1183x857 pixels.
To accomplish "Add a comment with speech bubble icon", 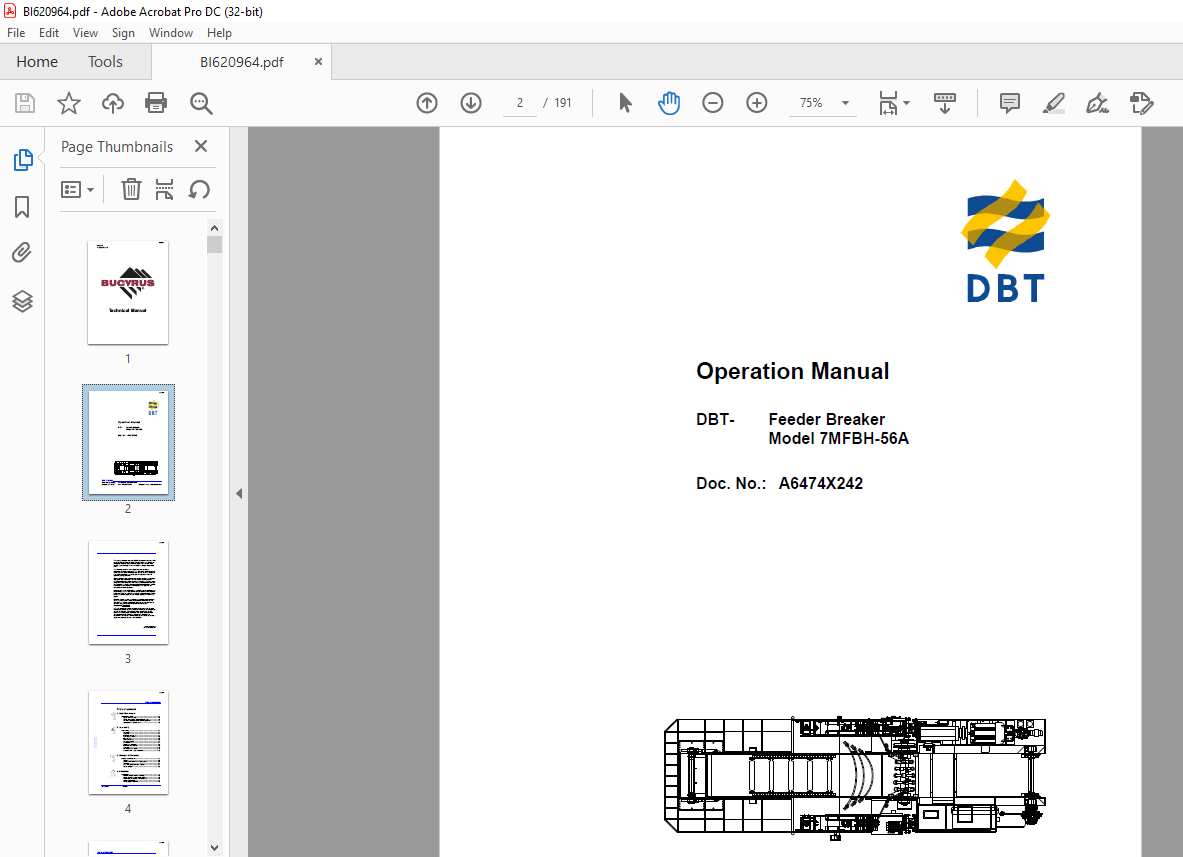I will (1009, 103).
